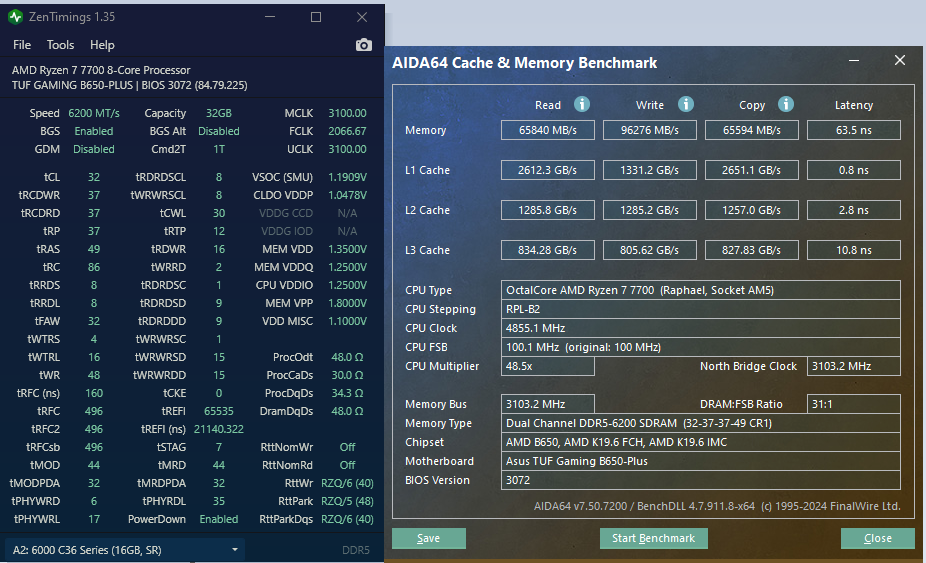The height and width of the screenshot is (563, 926).
Task: Minimize the AIDA64 benchmark window
Action: [854, 61]
